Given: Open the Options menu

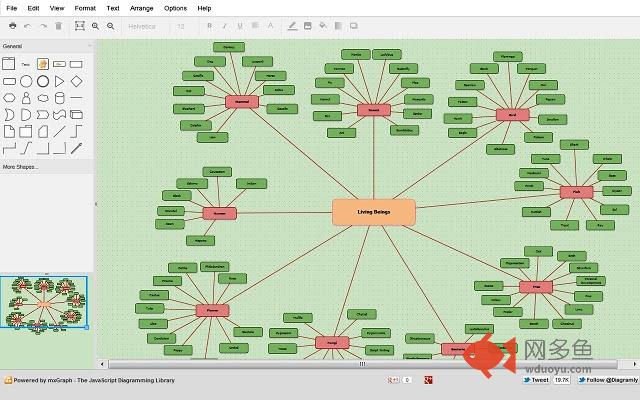Looking at the screenshot, I should [175, 8].
